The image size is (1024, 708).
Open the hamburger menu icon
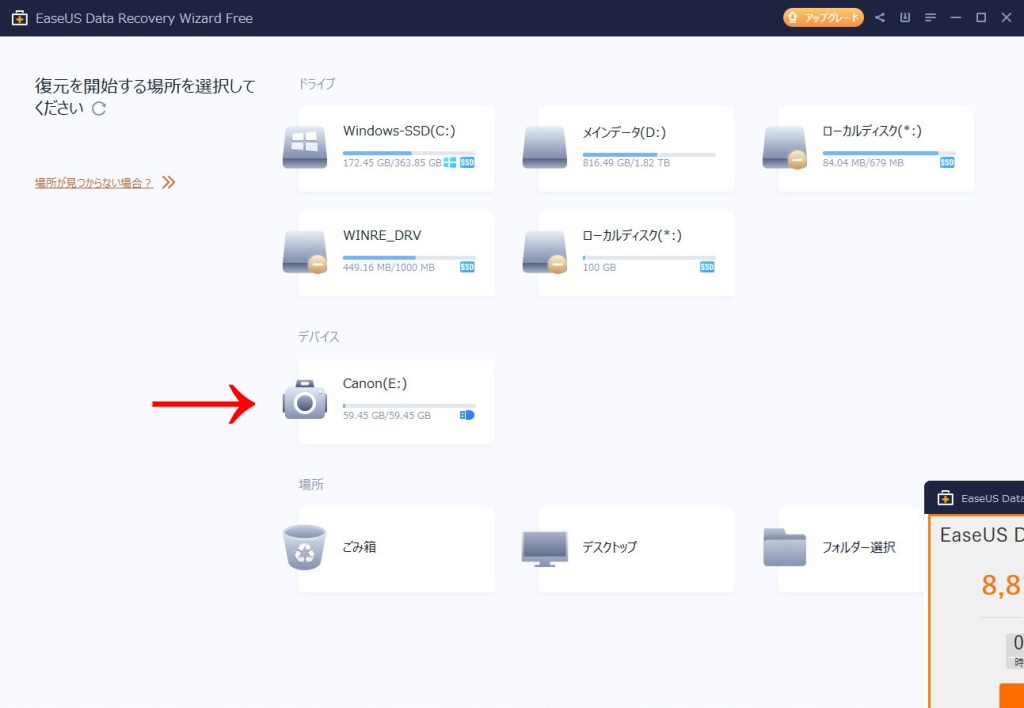930,18
